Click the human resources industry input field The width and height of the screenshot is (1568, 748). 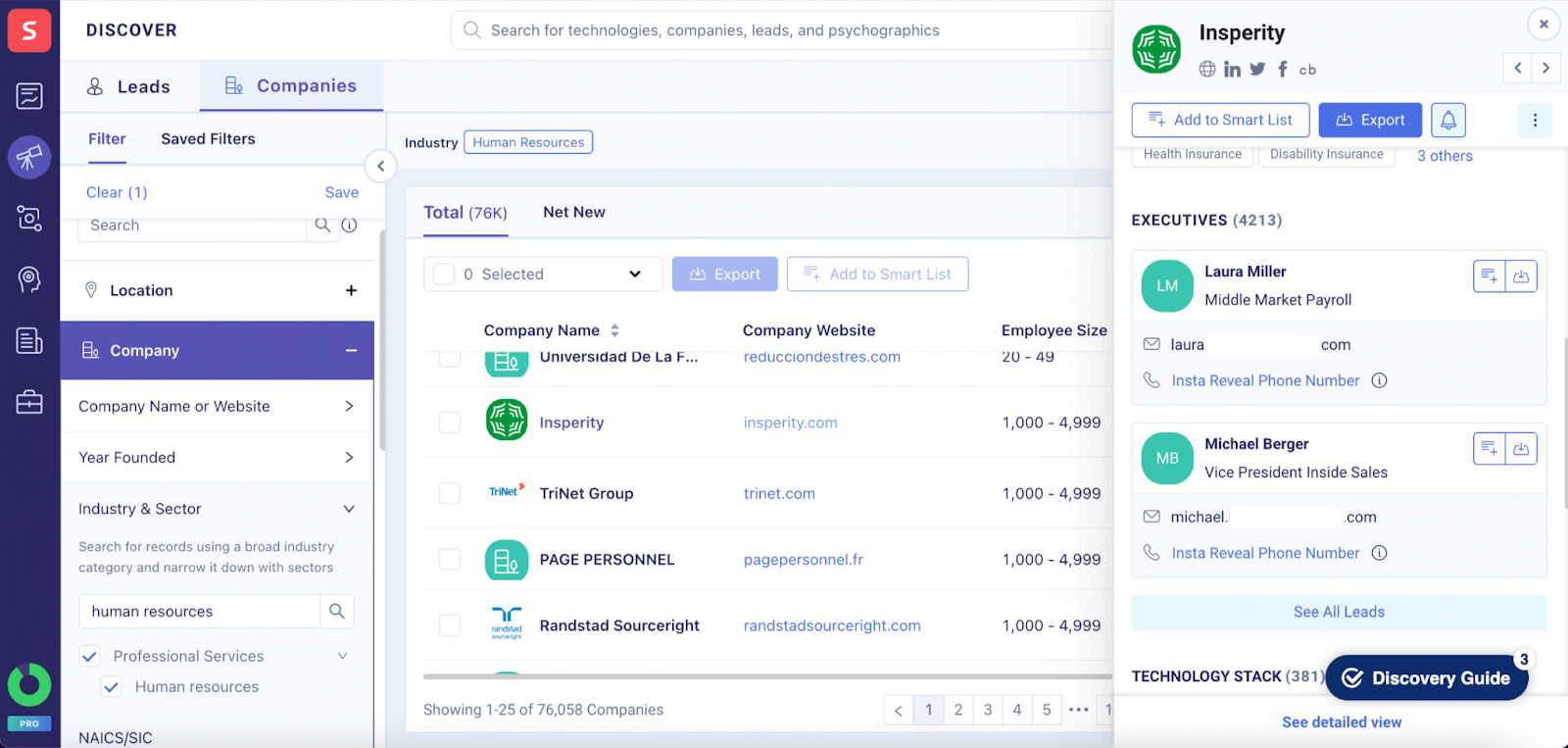click(199, 611)
